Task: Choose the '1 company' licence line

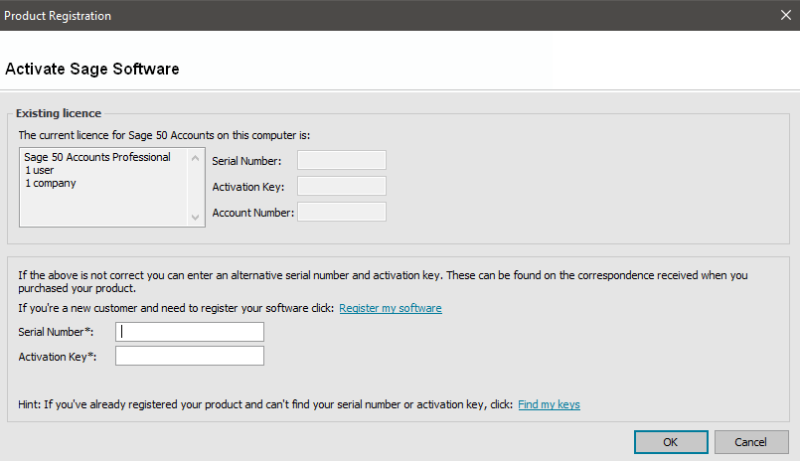Action: pyautogui.click(x=50, y=183)
